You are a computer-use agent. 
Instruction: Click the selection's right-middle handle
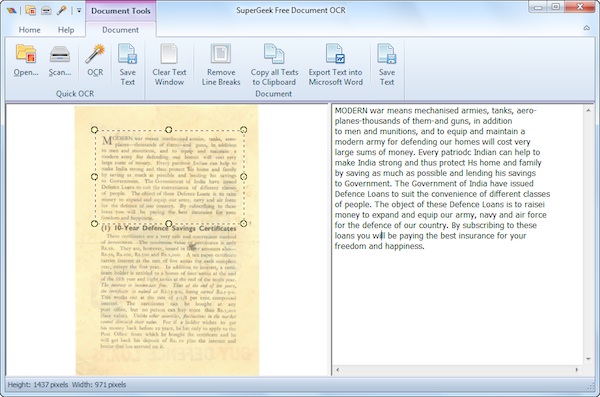(243, 176)
